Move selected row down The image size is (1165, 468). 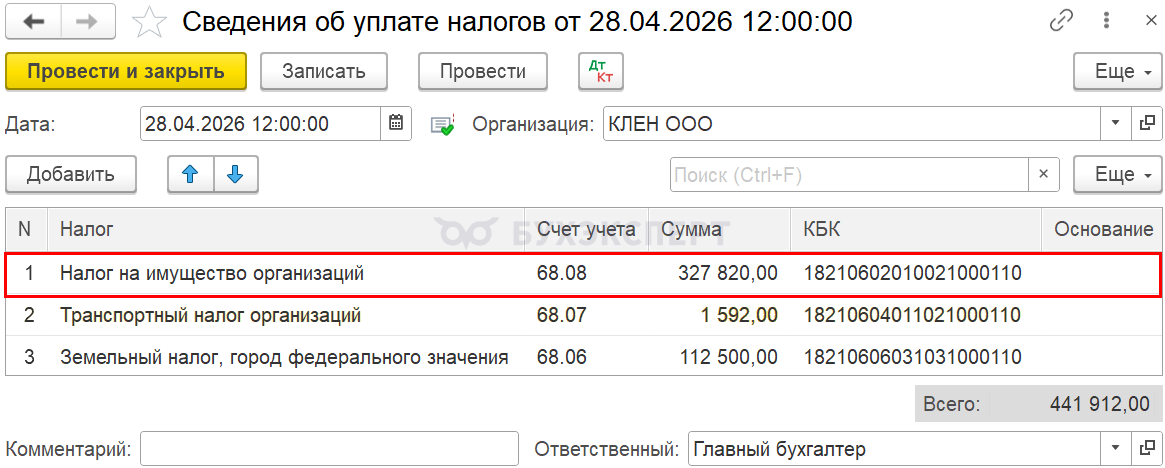(235, 174)
